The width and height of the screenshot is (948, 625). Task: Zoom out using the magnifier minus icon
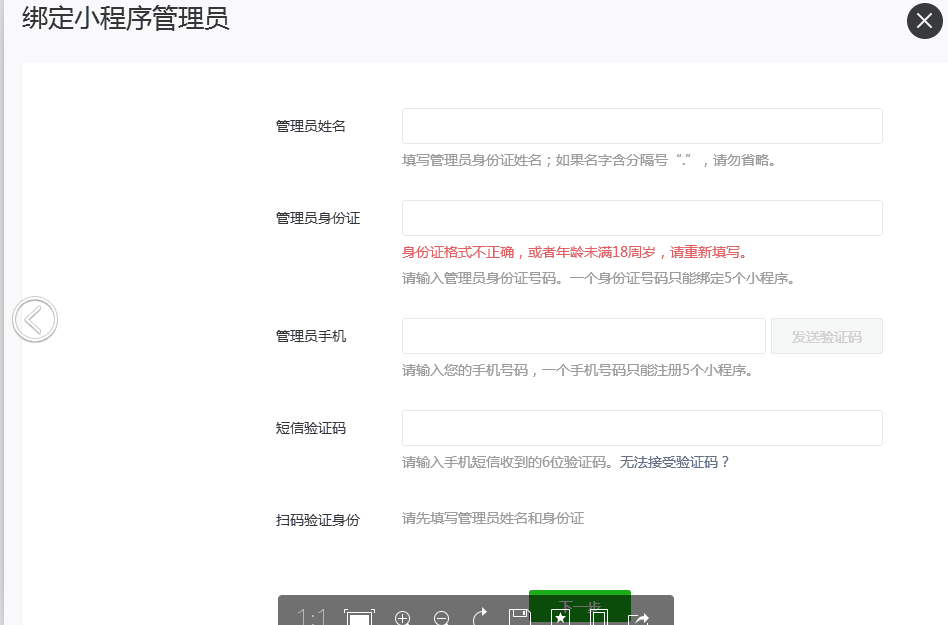point(442,618)
